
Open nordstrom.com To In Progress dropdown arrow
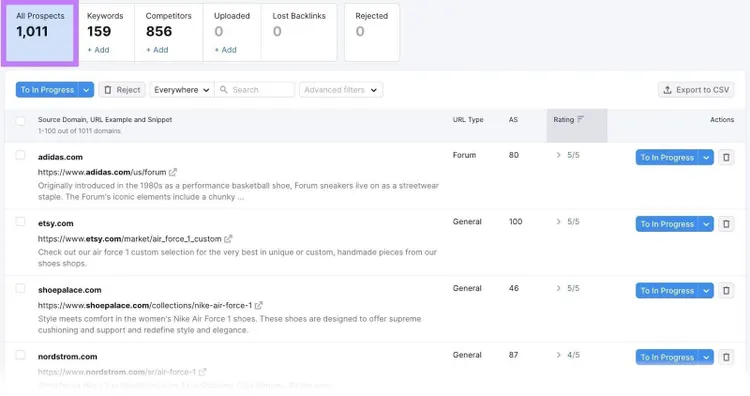click(706, 357)
